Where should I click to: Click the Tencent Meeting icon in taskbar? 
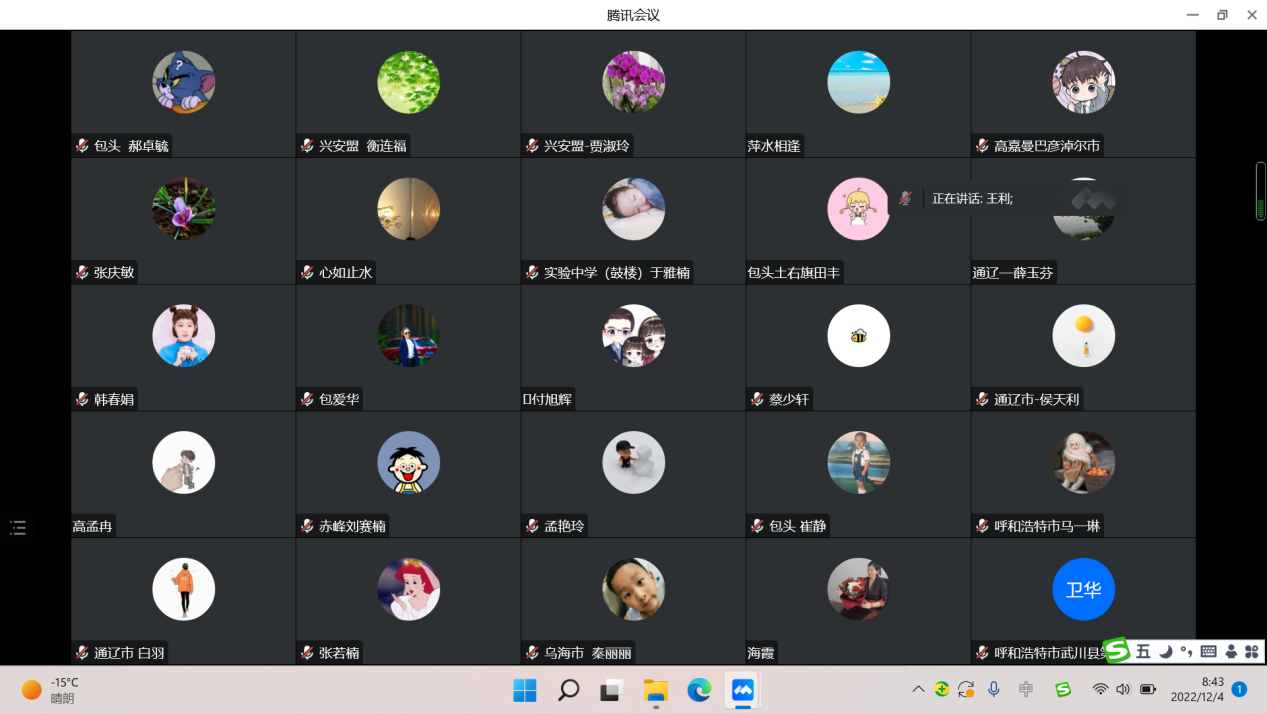coord(742,690)
